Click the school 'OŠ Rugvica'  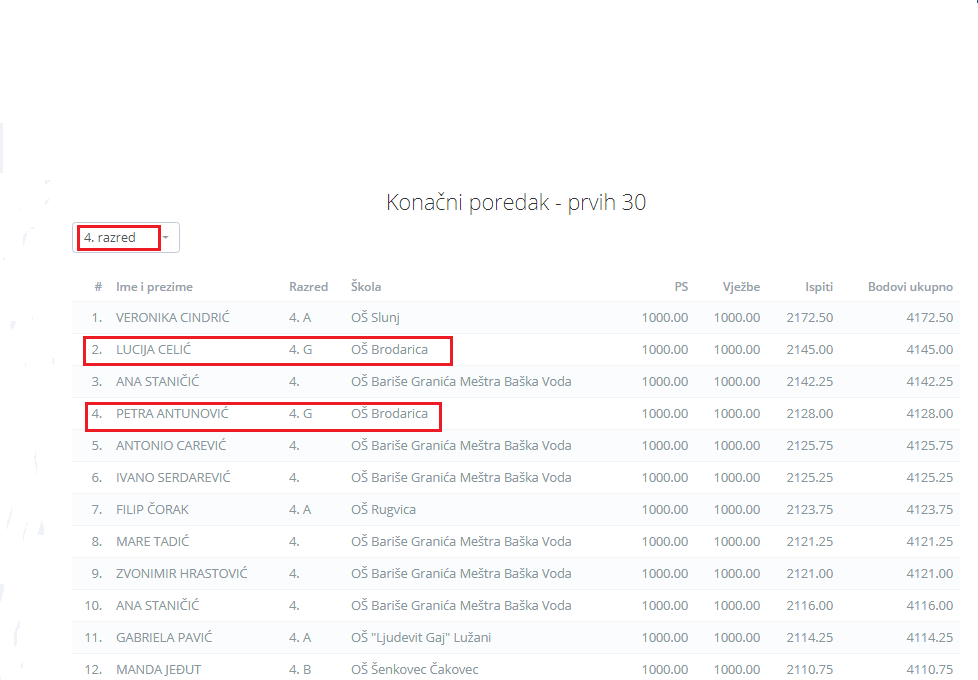[383, 510]
